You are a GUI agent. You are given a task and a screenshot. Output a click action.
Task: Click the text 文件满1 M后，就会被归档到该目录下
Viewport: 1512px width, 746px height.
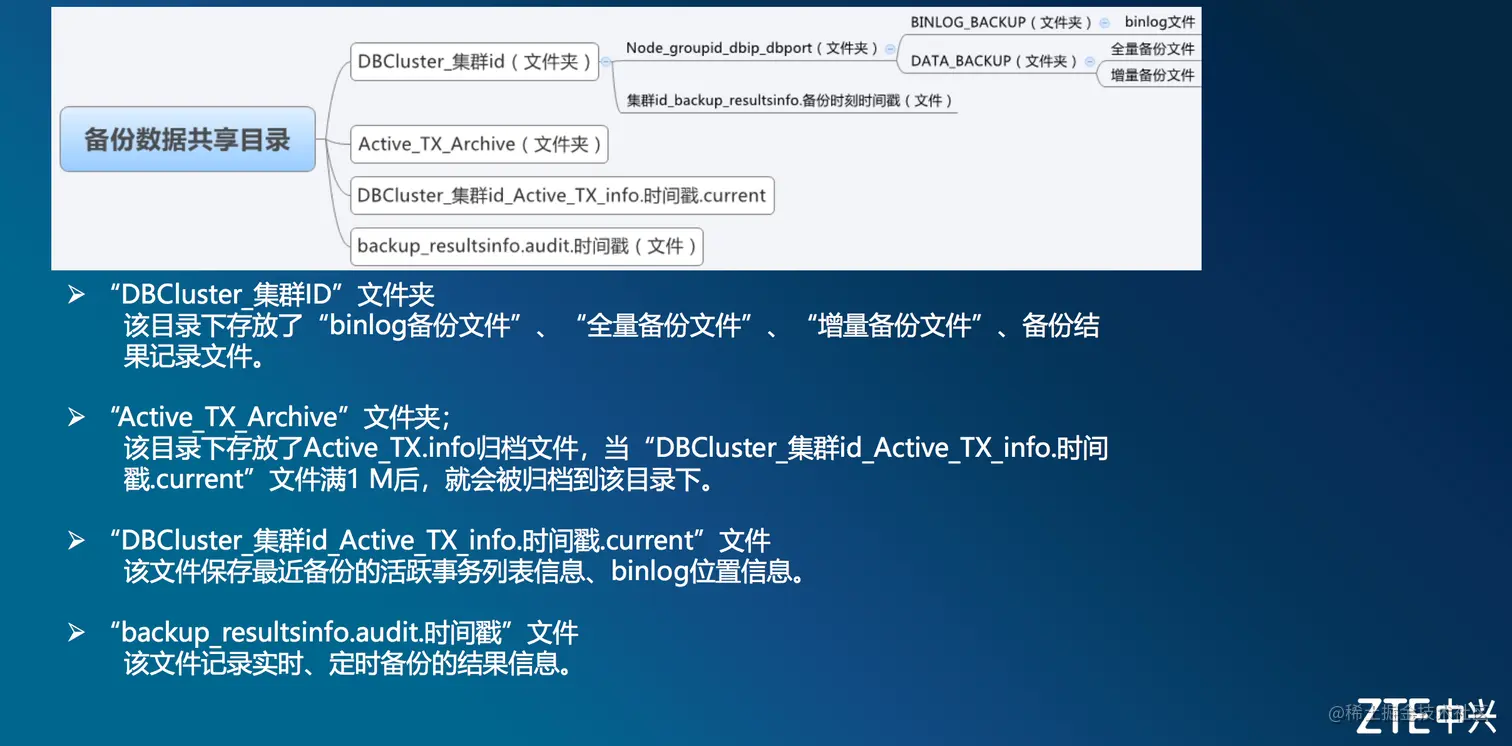pyautogui.click(x=493, y=479)
